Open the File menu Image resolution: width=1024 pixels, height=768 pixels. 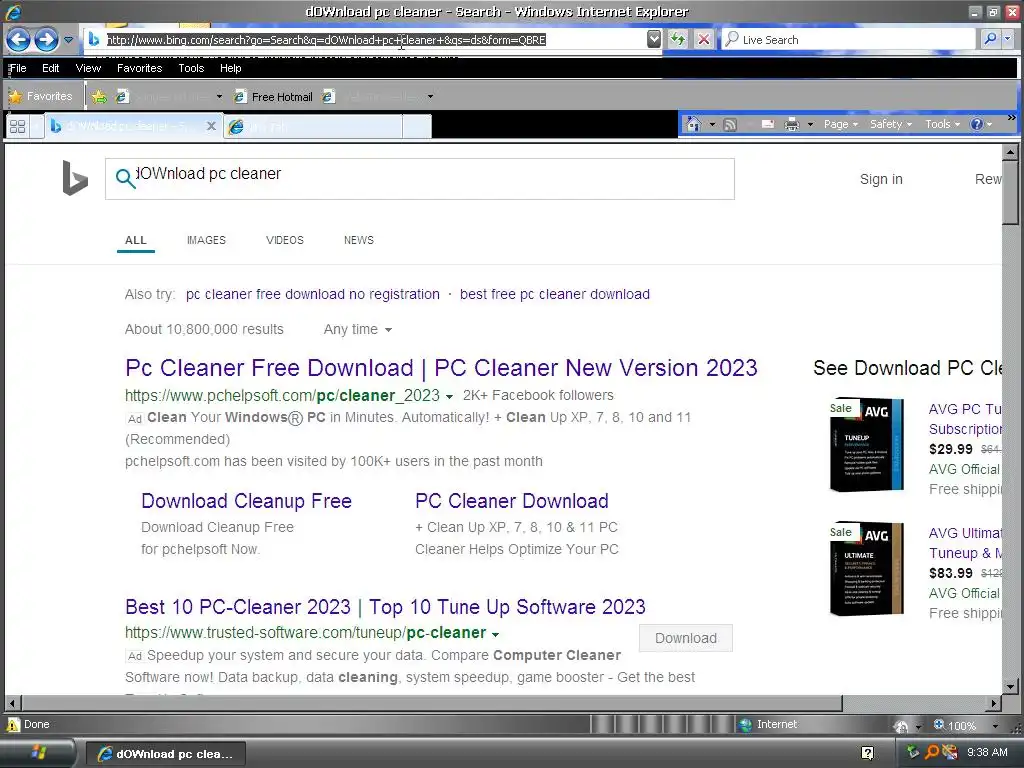point(18,68)
